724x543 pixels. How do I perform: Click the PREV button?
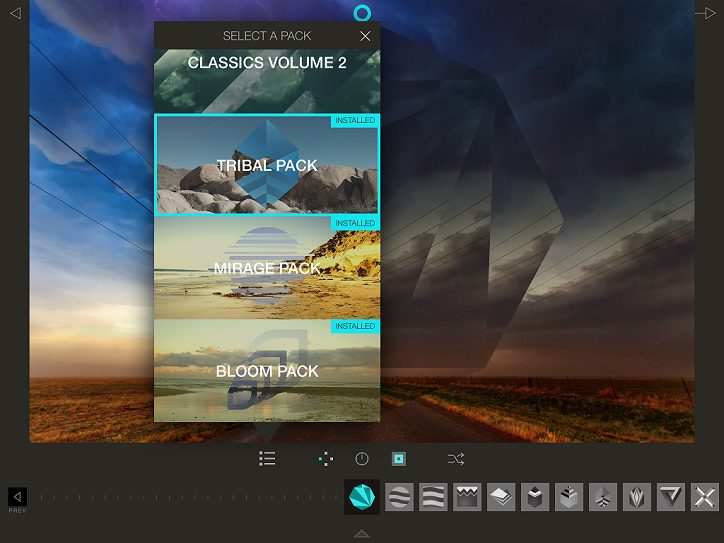17,500
